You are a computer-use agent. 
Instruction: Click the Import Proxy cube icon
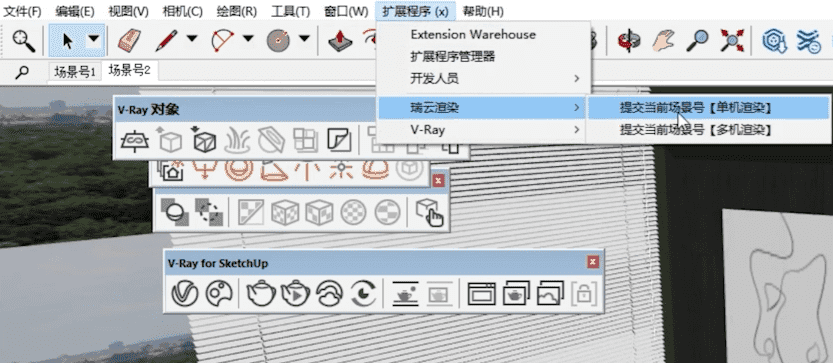[x=204, y=140]
